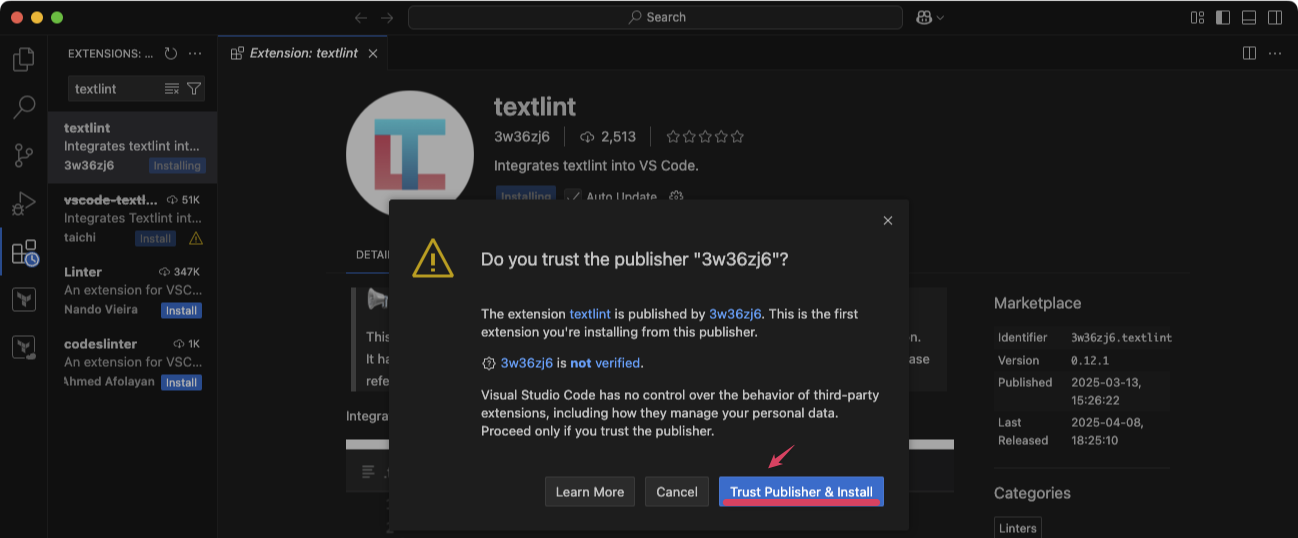Select the textlint extension by 3w36zj6
The height and width of the screenshot is (538, 1298).
[133, 147]
